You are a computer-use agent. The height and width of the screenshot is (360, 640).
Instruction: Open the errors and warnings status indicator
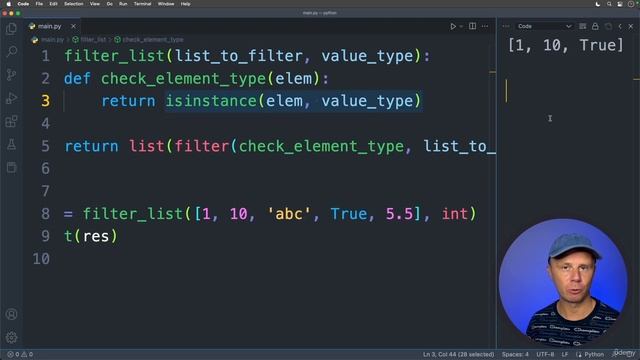(x=20, y=354)
